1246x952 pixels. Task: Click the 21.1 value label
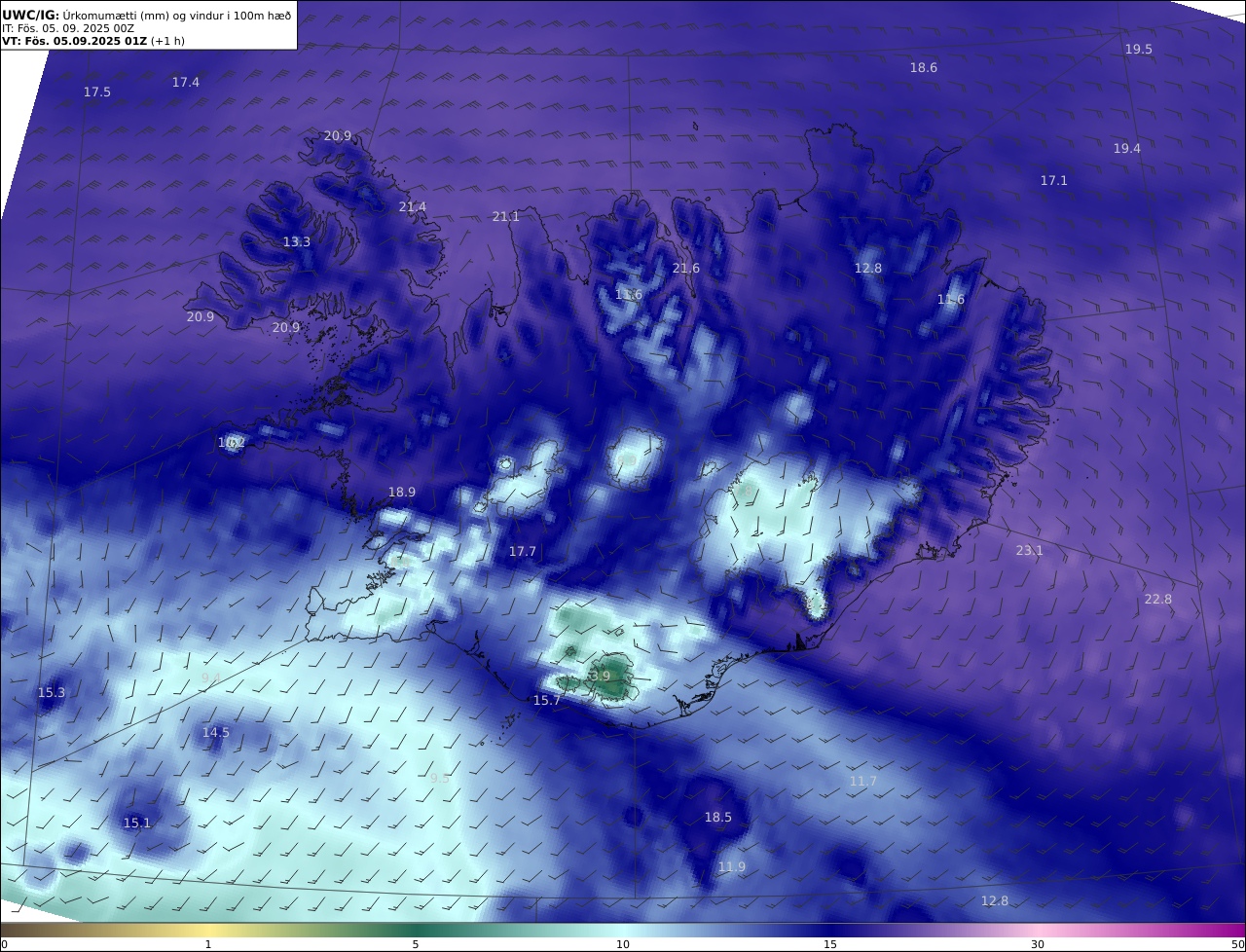(506, 217)
